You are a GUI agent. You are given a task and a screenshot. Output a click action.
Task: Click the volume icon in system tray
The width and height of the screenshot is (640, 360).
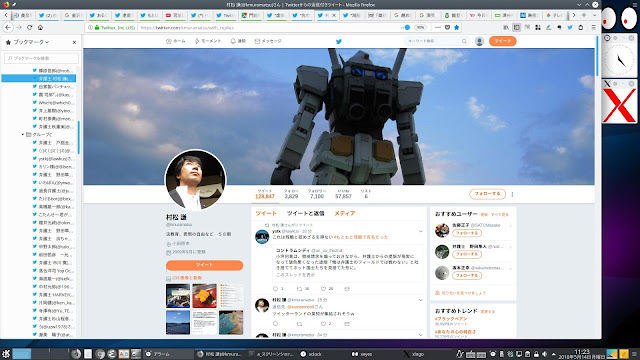coord(544,354)
